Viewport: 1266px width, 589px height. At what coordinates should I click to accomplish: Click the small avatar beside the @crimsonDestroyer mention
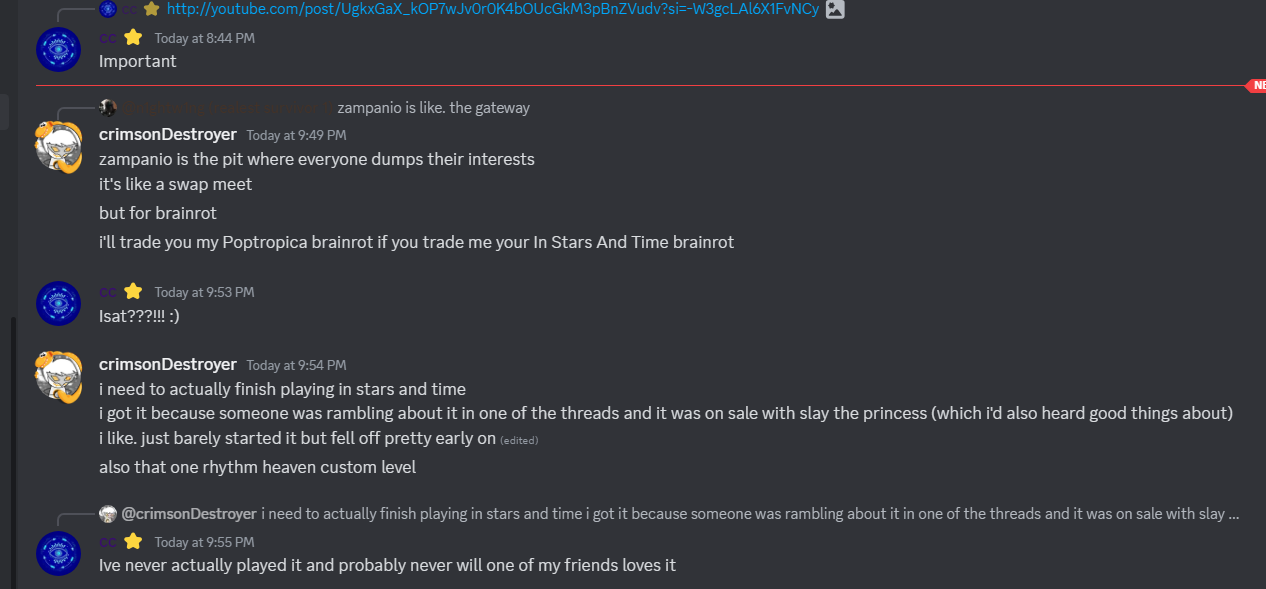click(x=108, y=514)
